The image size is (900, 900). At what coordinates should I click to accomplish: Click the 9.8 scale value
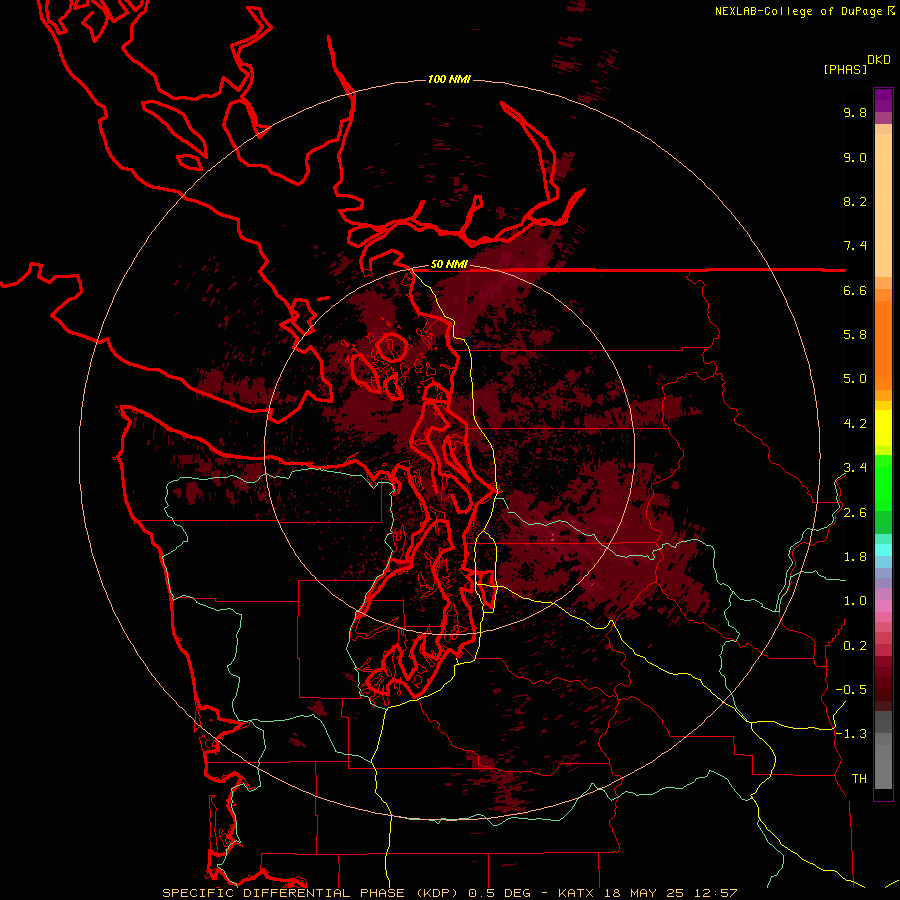[855, 112]
